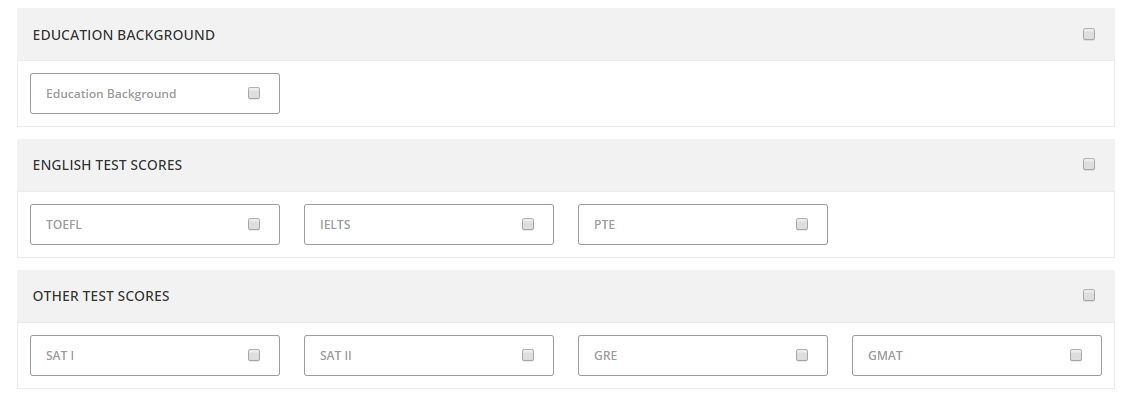This screenshot has width=1125, height=394.
Task: Enable the TOEFL checkbox
Action: point(254,224)
